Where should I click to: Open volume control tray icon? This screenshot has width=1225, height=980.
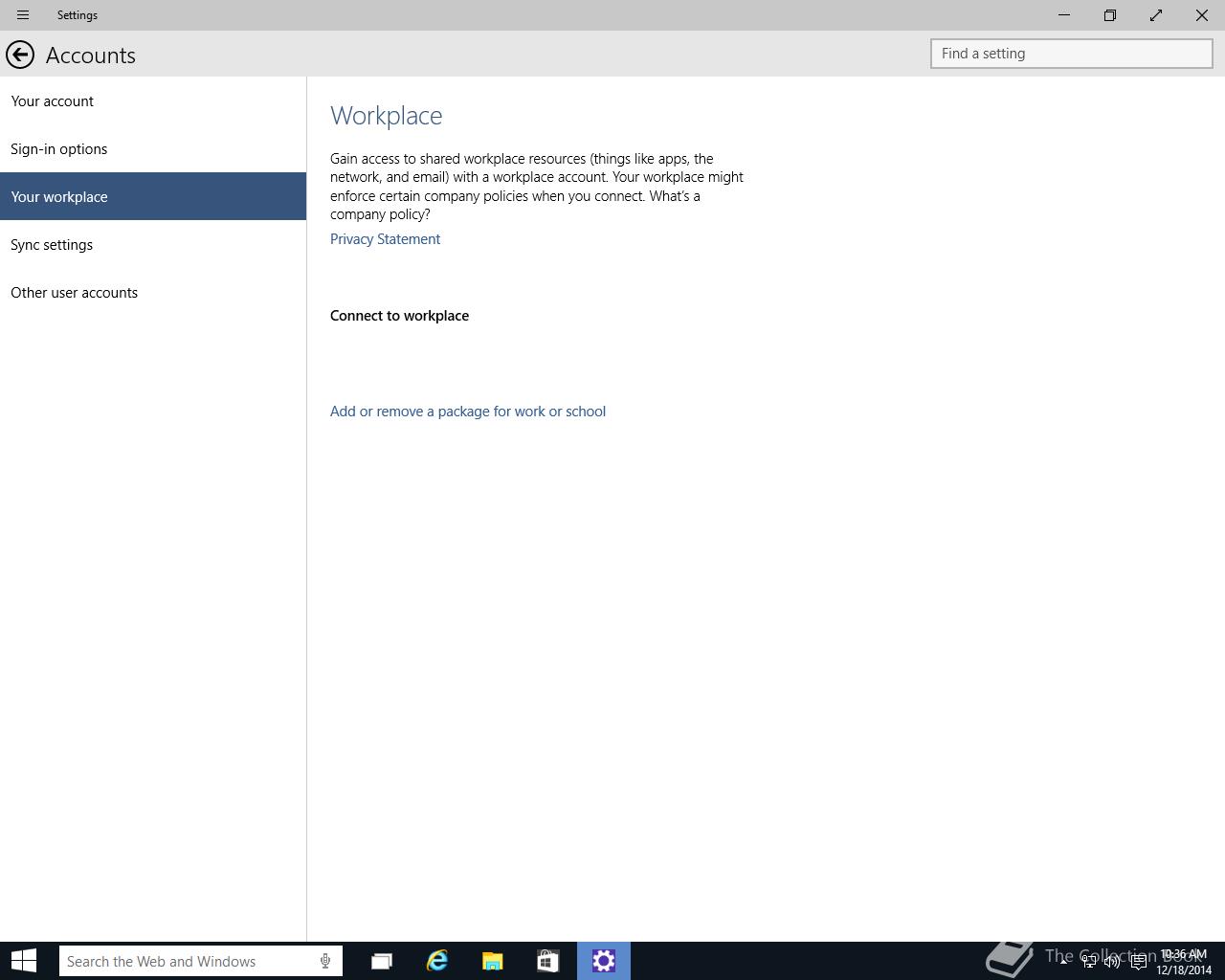(x=1112, y=961)
